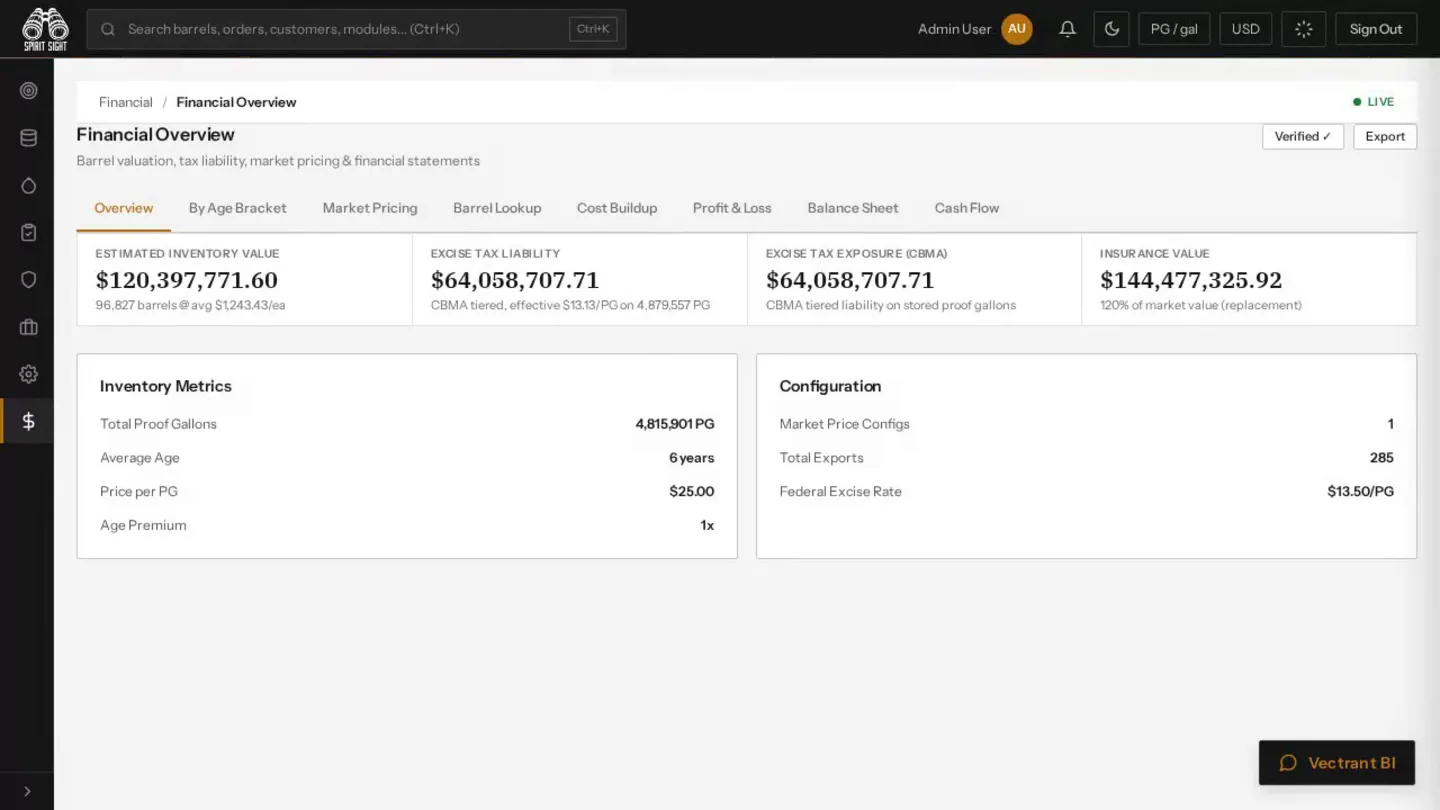The height and width of the screenshot is (810, 1440).
Task: Click the 120% of market value note
Action: pos(1201,305)
